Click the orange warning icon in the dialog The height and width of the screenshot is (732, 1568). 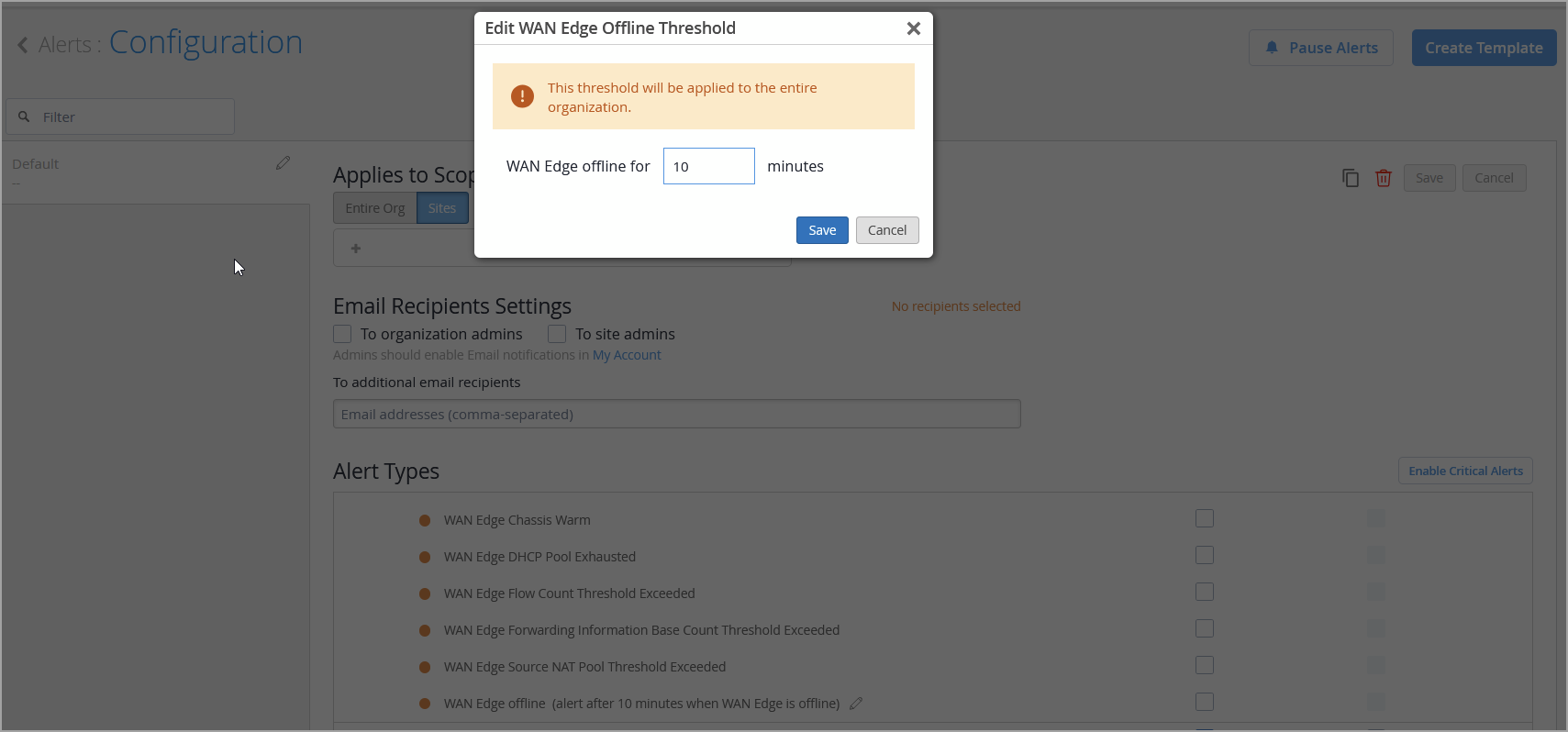(522, 96)
